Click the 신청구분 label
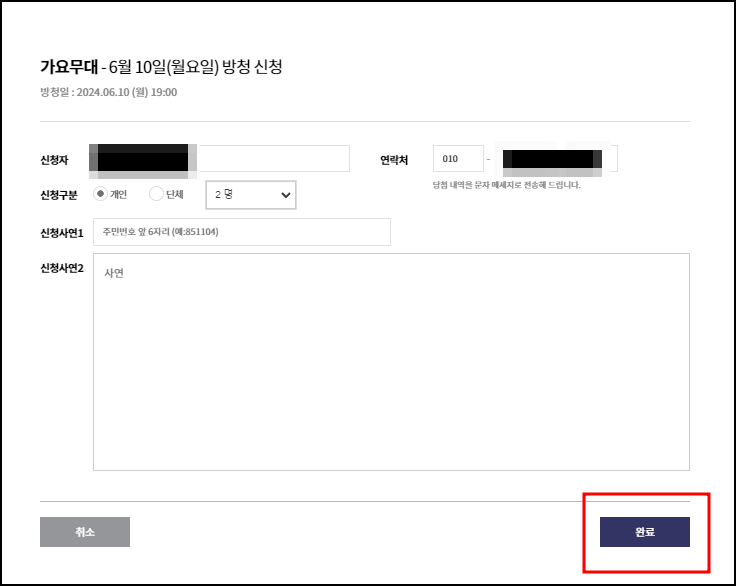Image resolution: width=736 pixels, height=586 pixels. (59, 195)
